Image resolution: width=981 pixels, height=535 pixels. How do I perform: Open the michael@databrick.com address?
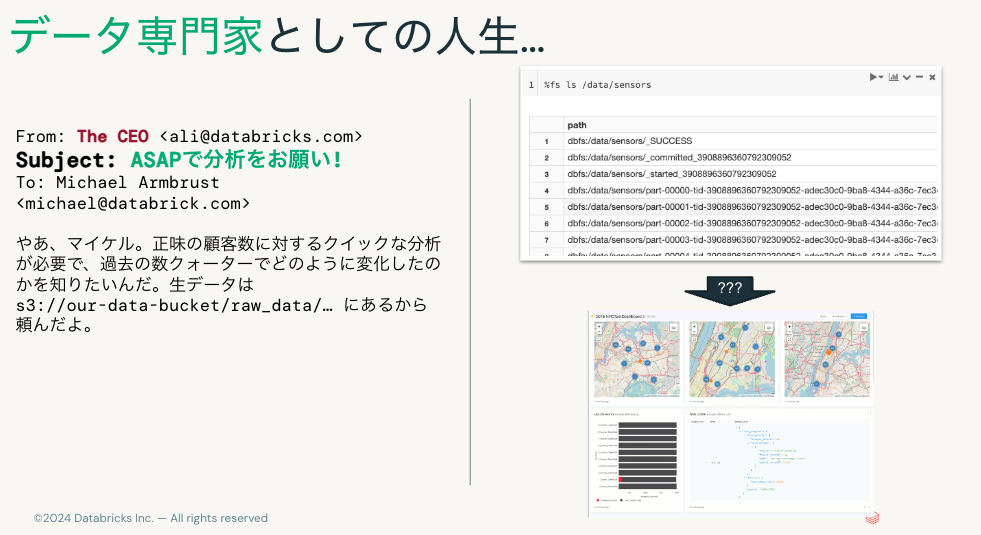tap(133, 204)
